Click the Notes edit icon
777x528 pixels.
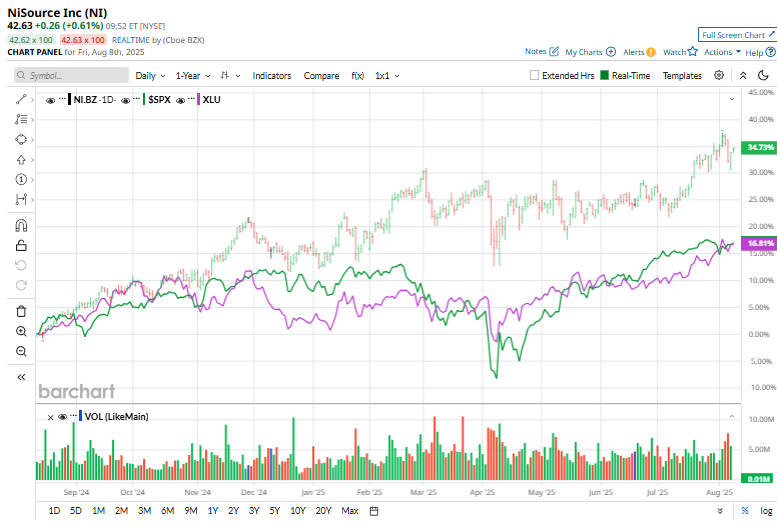(554, 52)
